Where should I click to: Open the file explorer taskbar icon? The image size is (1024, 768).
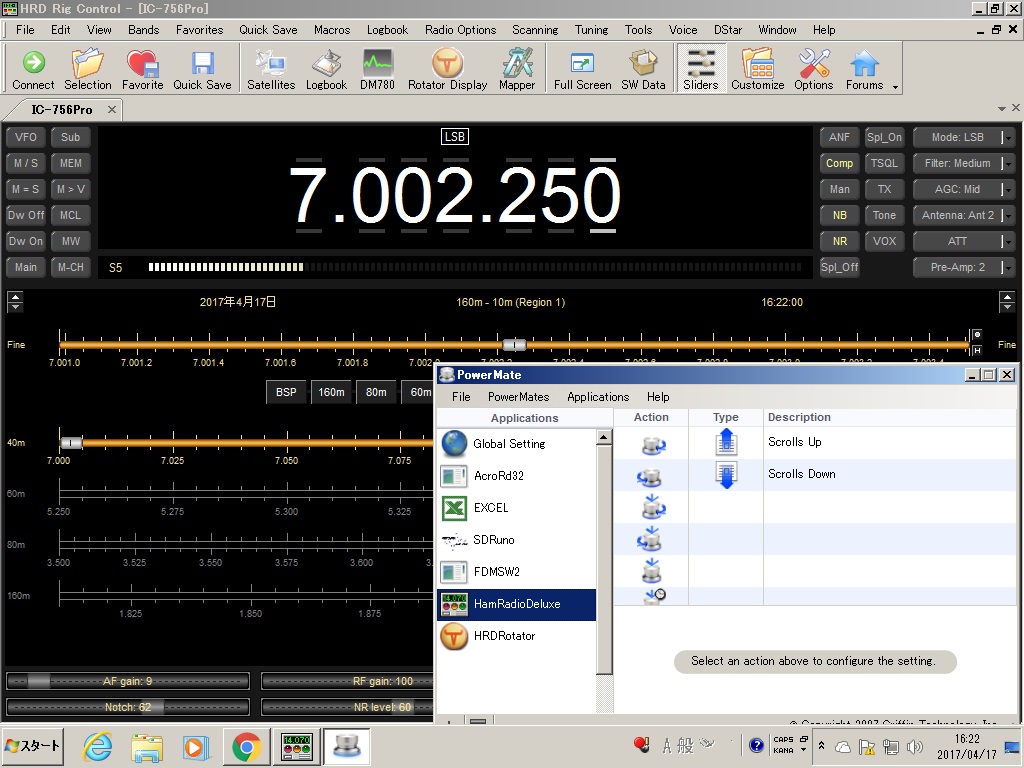[x=146, y=747]
